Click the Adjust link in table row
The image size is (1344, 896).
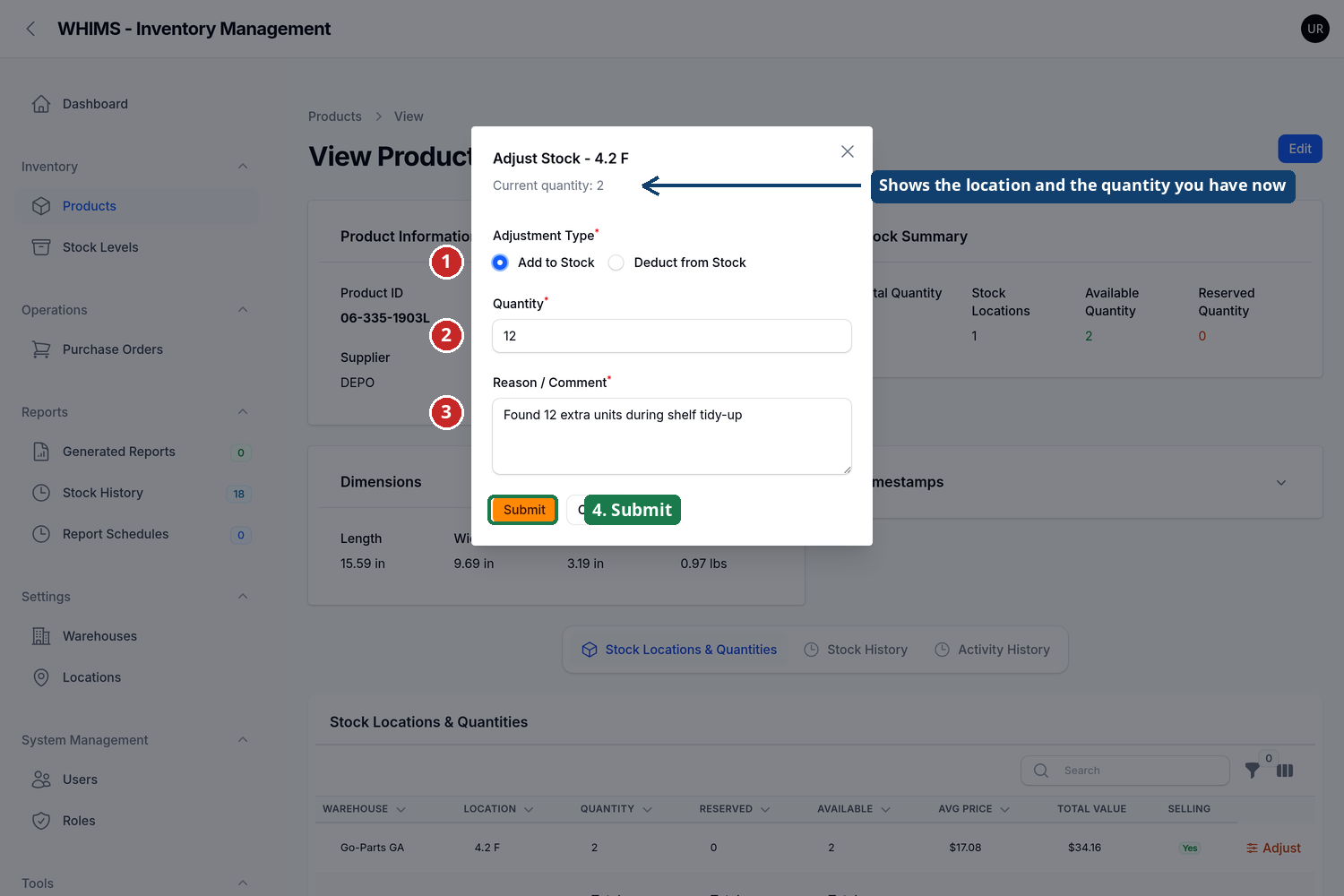coord(1273,848)
